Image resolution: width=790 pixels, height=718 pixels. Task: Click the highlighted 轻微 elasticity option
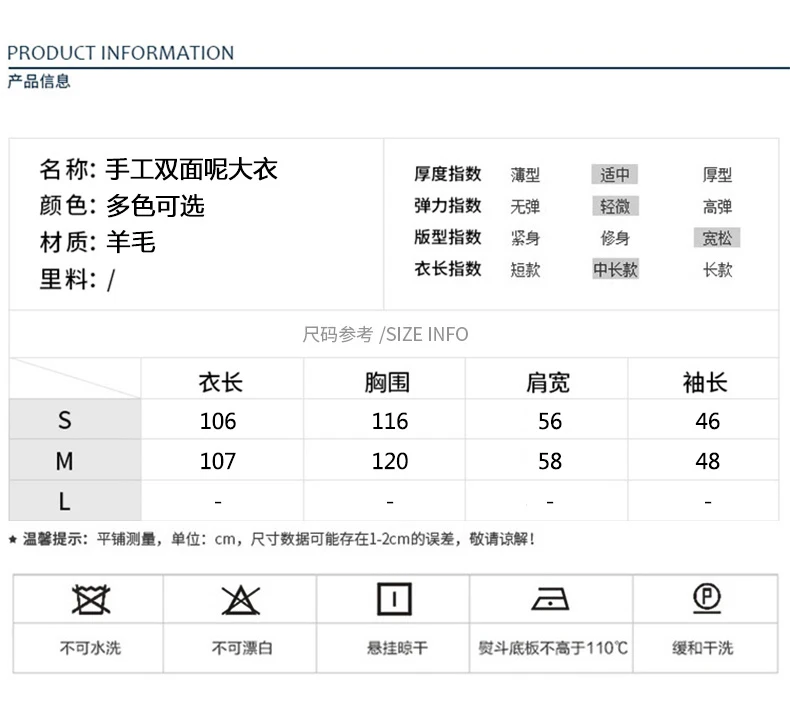click(615, 206)
